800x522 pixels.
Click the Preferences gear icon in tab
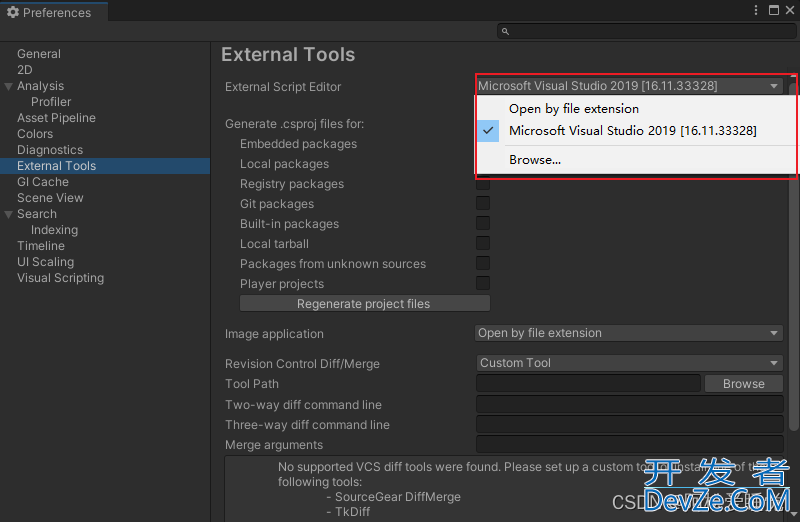click(x=13, y=12)
